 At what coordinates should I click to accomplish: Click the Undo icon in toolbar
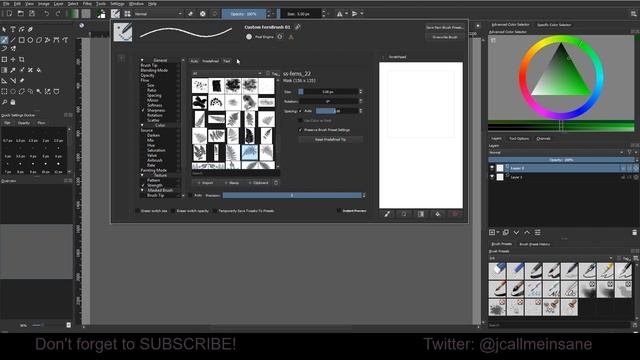click(x=47, y=13)
